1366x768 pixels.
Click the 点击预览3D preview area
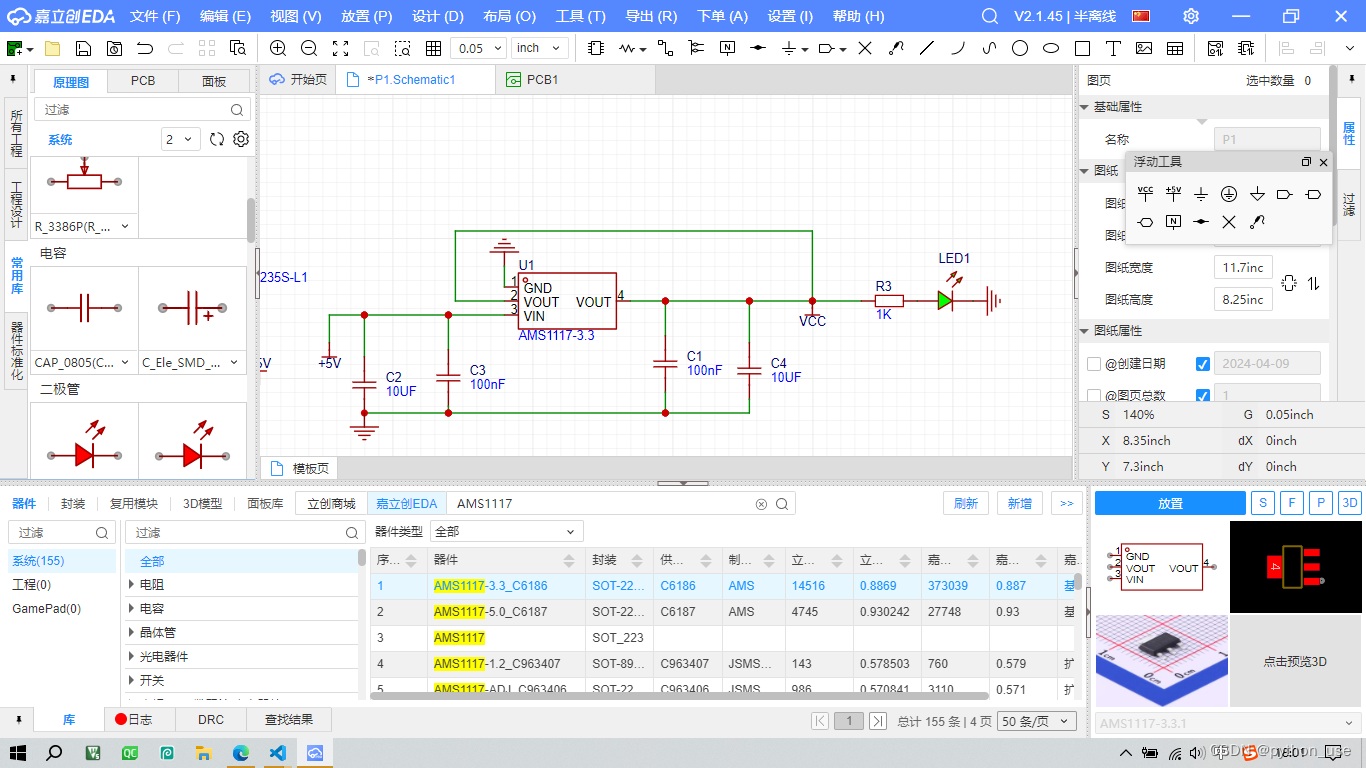click(x=1295, y=662)
